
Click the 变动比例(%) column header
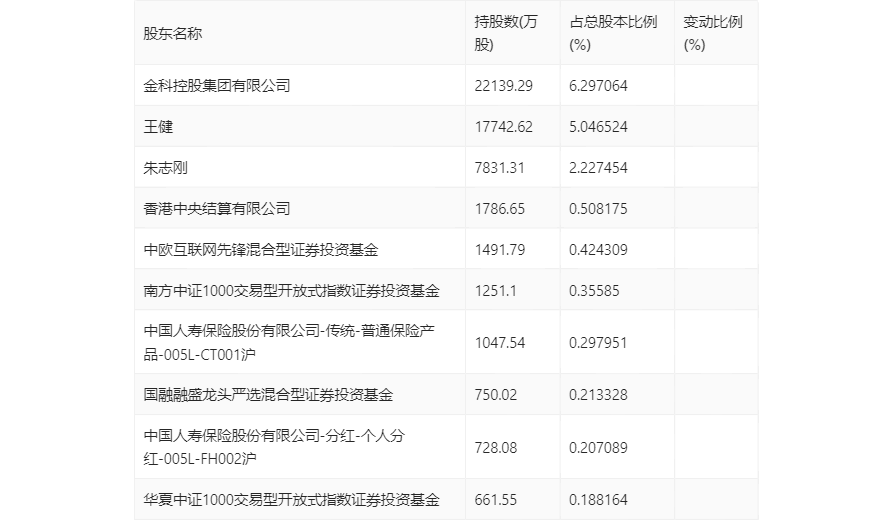click(x=712, y=33)
